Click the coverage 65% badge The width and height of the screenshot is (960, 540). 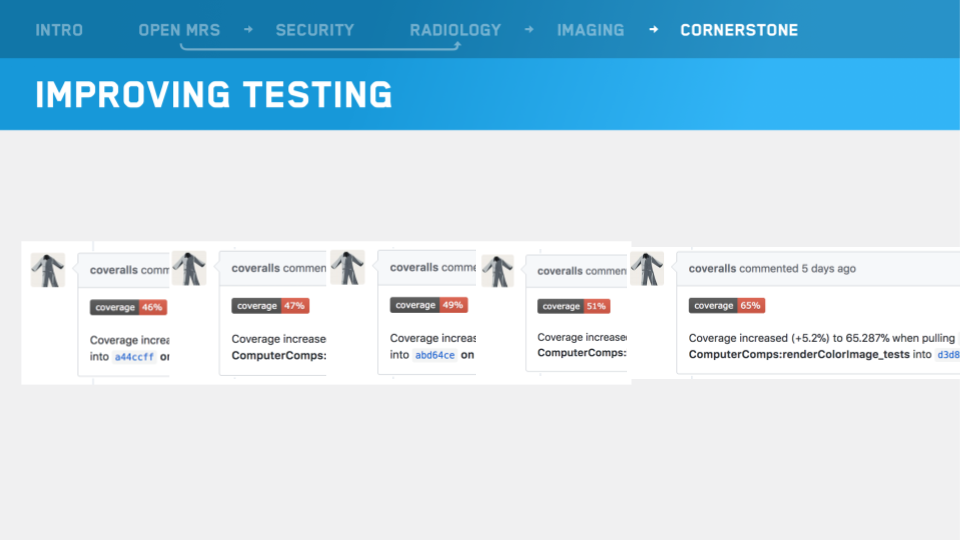pos(726,305)
